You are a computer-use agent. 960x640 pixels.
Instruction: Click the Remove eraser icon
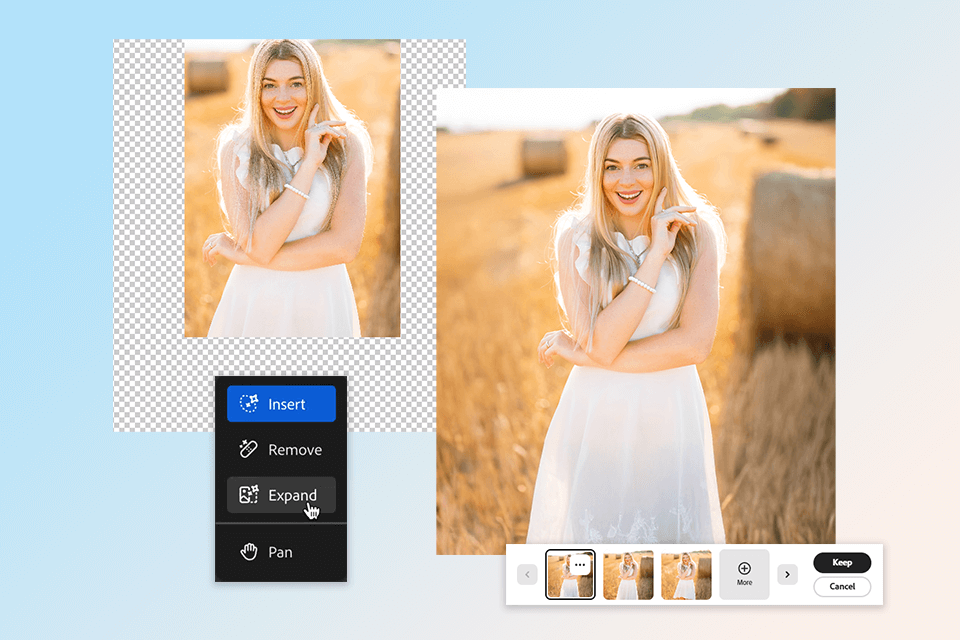[248, 449]
